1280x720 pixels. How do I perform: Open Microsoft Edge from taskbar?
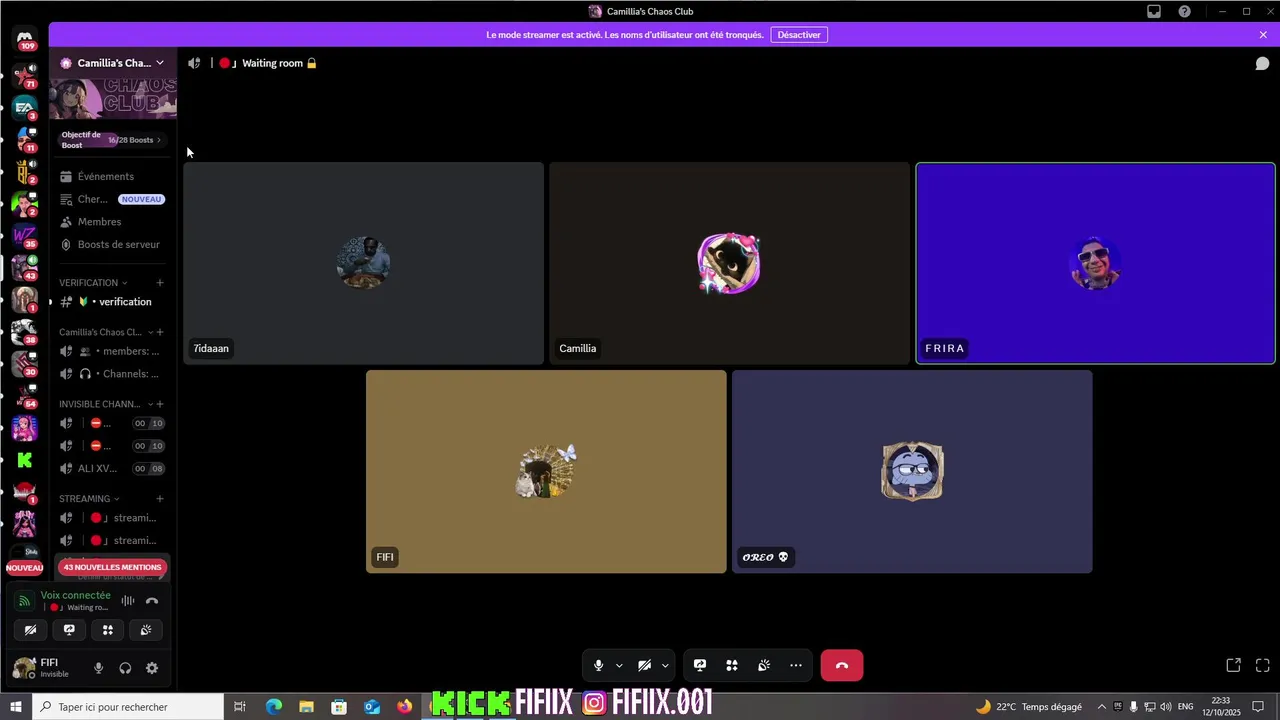pyautogui.click(x=274, y=707)
